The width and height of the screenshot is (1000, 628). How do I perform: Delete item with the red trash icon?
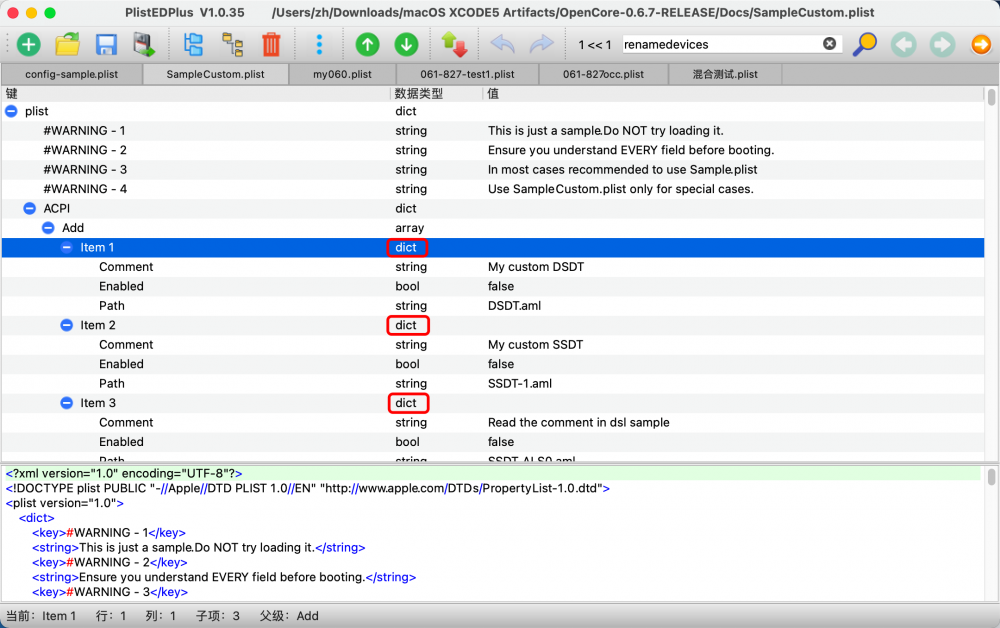tap(271, 45)
